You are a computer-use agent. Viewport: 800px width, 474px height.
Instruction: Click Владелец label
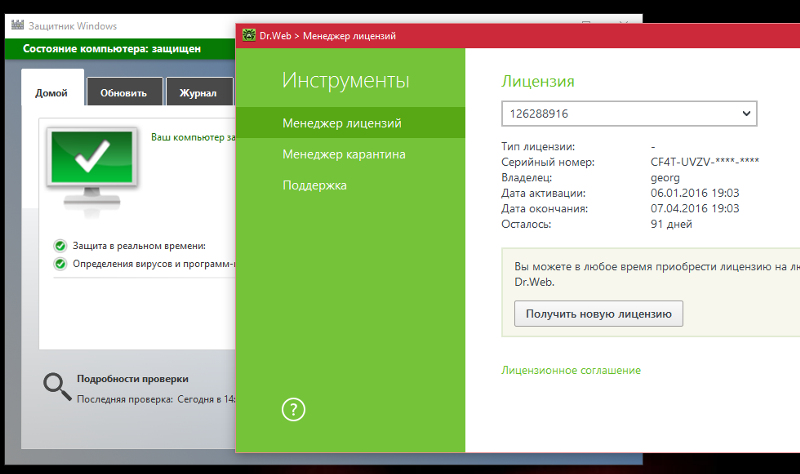(527, 178)
